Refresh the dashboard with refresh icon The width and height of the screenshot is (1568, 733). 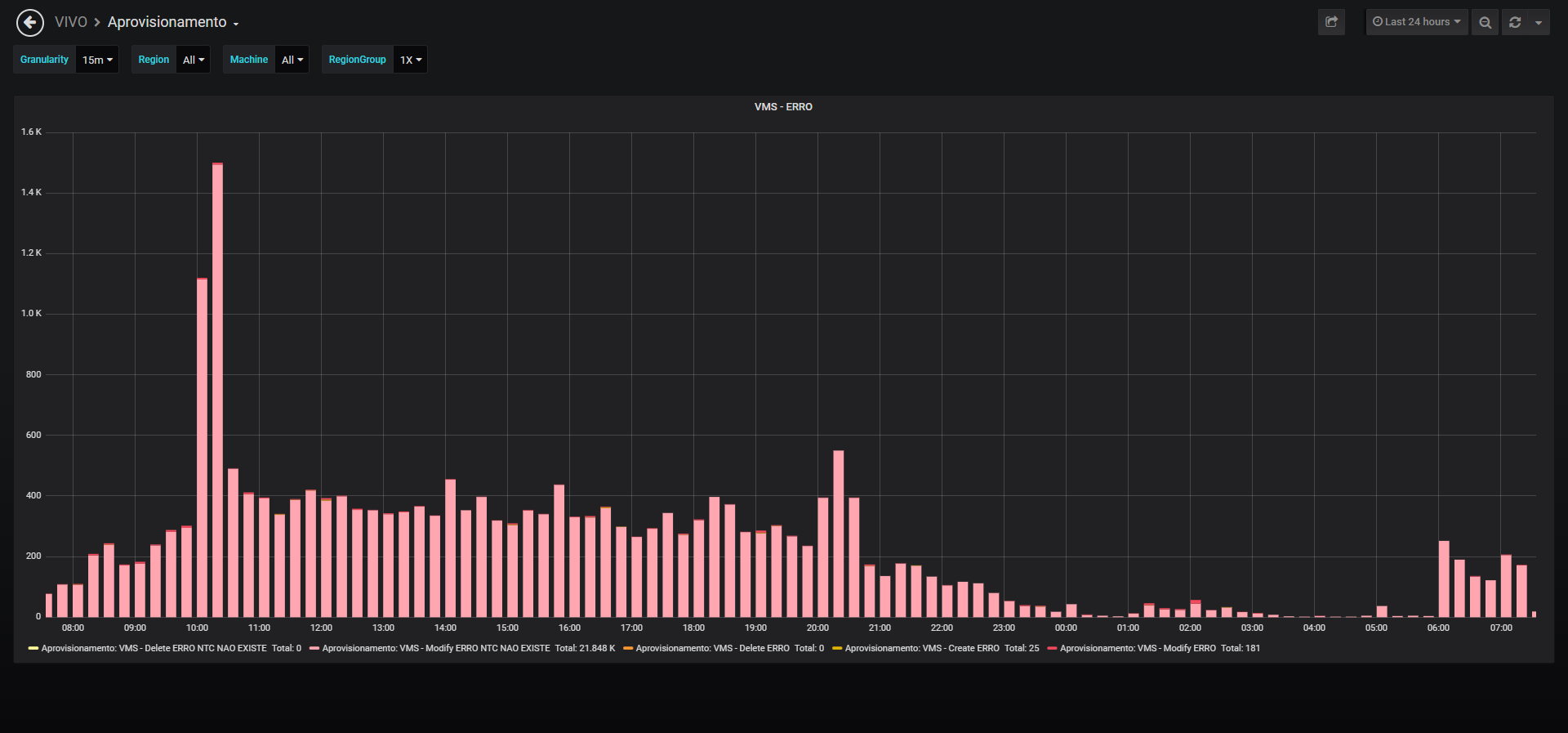(x=1515, y=22)
